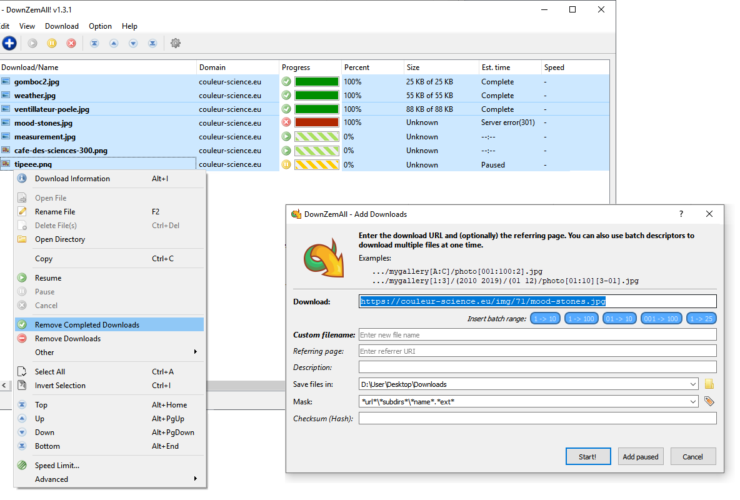Screen dimensions: 740x500
Task: Open the Mask dropdown list
Action: (692, 401)
